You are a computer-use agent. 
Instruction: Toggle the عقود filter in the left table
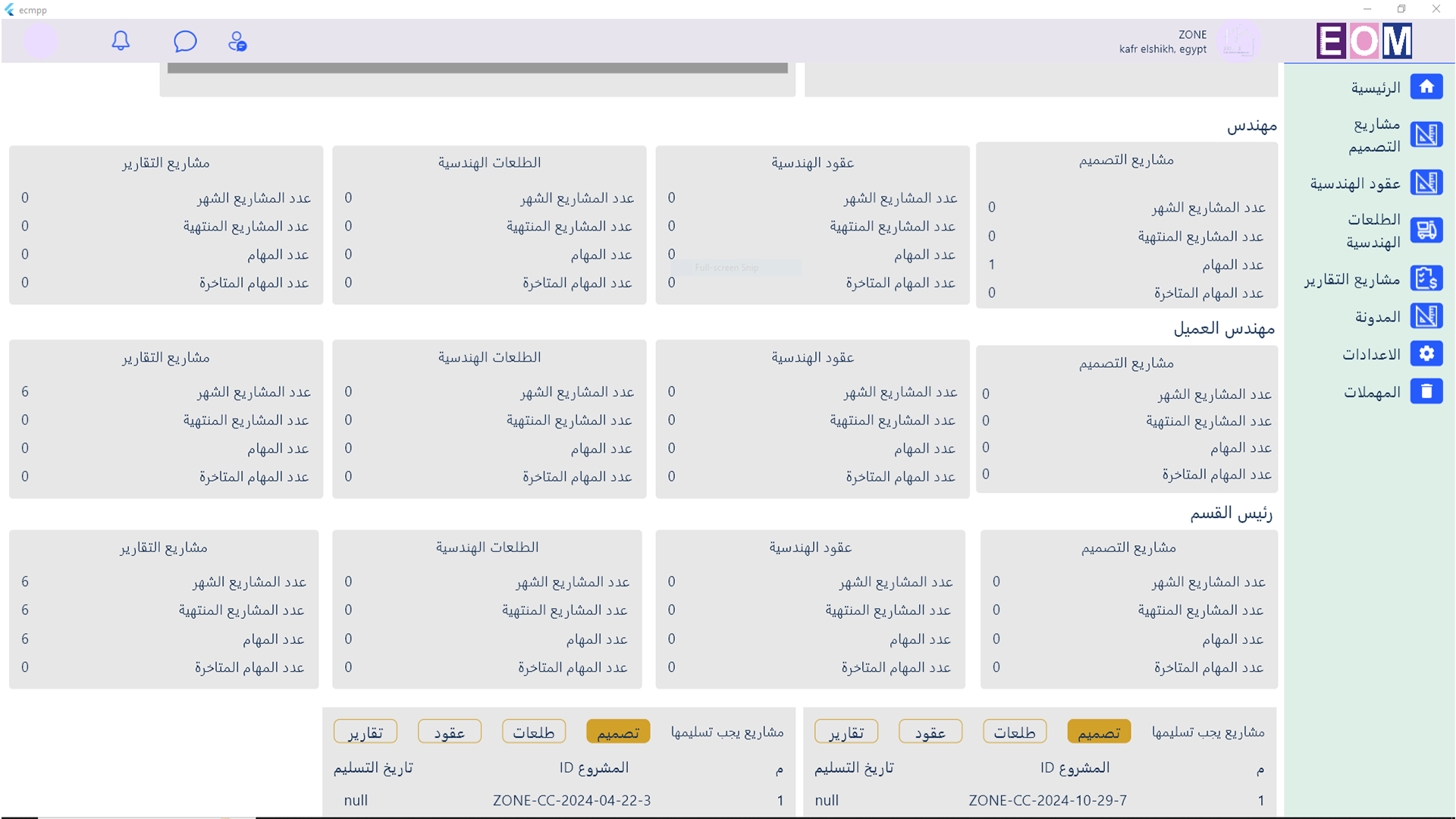pyautogui.click(x=450, y=731)
